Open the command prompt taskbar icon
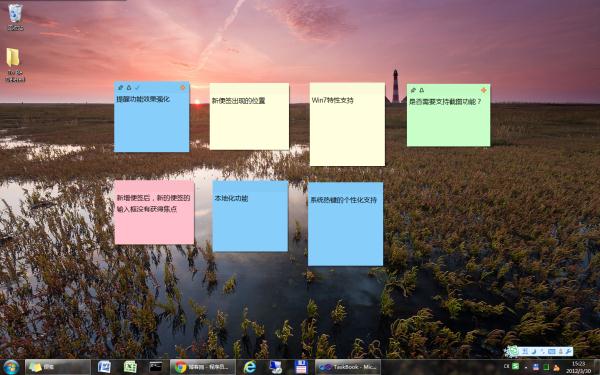This screenshot has width=600, height=375. click(x=156, y=367)
